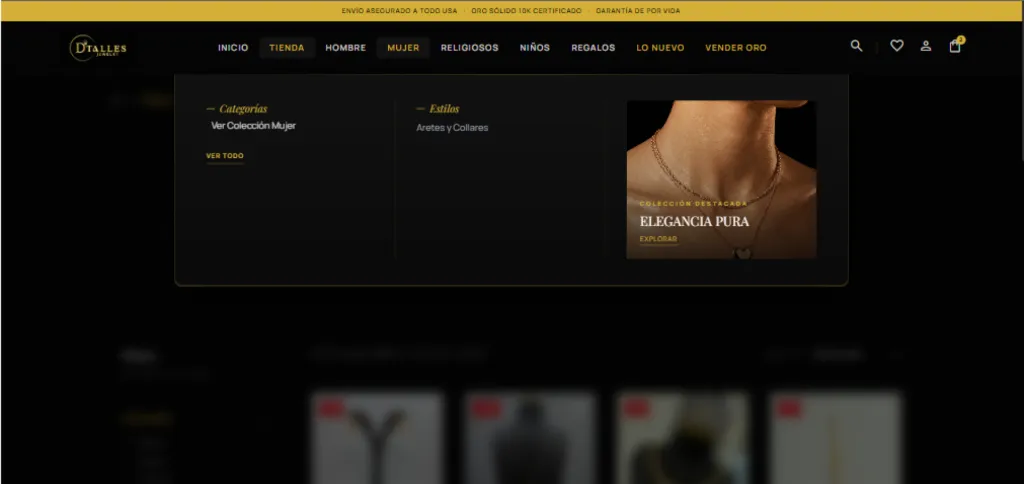
Task: Open the user account icon
Action: [x=926, y=46]
